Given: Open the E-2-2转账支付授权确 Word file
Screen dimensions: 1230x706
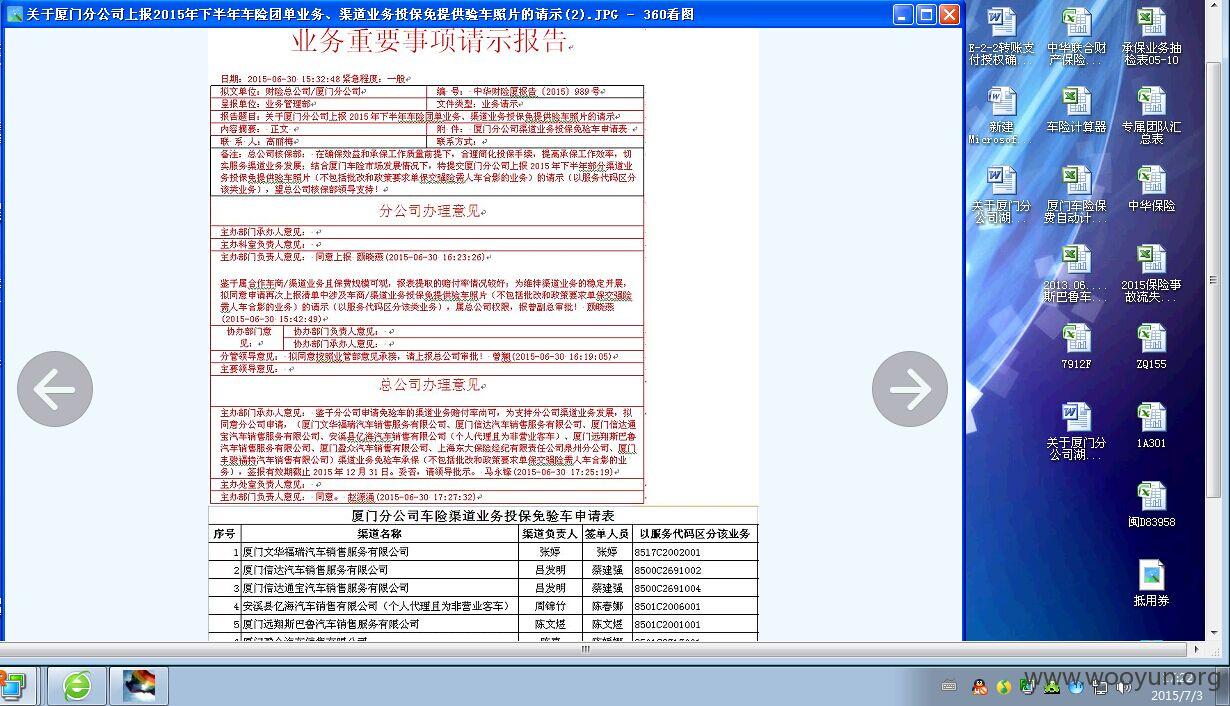Looking at the screenshot, I should [1001, 37].
